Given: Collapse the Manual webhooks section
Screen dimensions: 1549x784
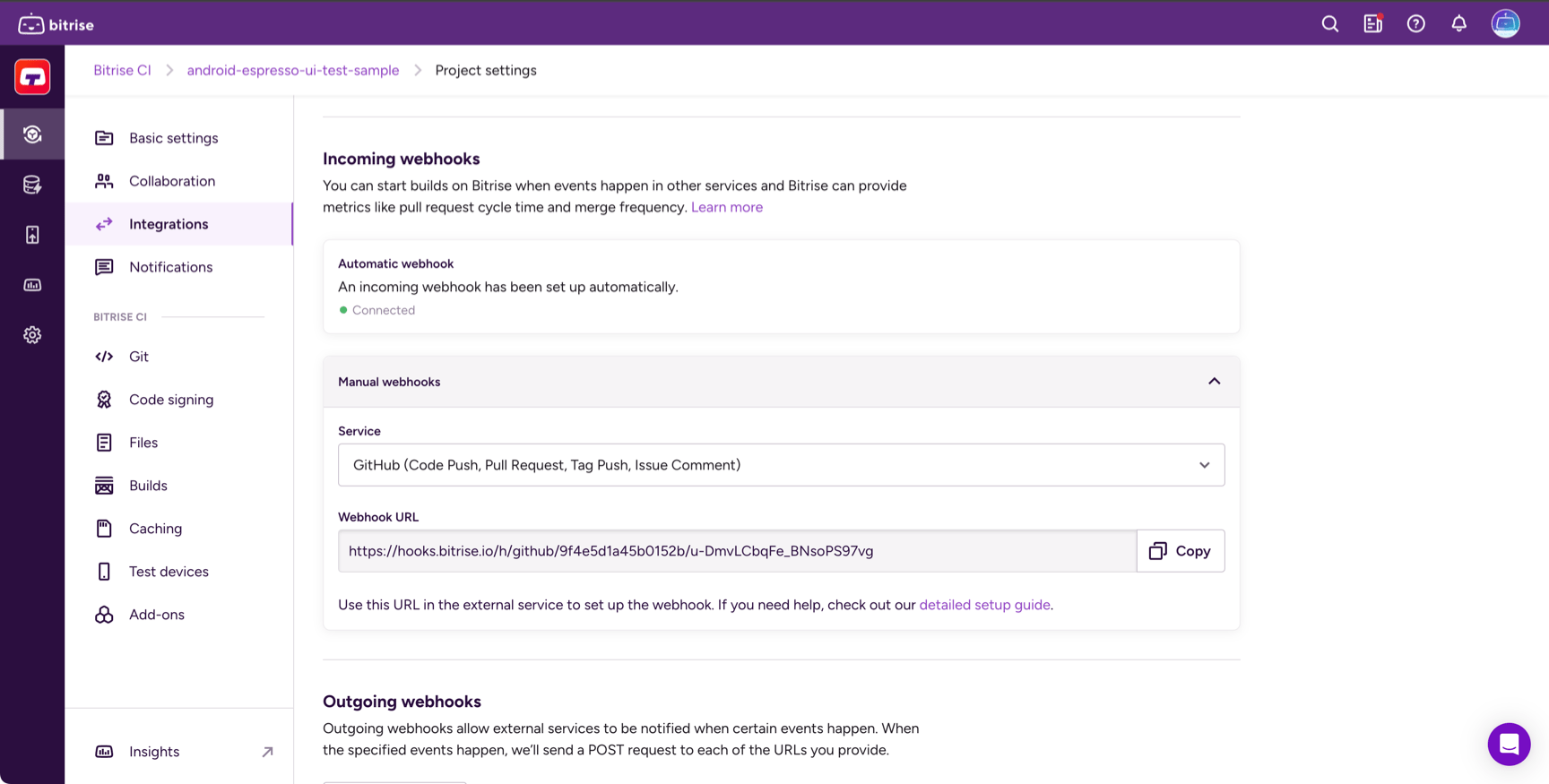Looking at the screenshot, I should (x=1214, y=382).
